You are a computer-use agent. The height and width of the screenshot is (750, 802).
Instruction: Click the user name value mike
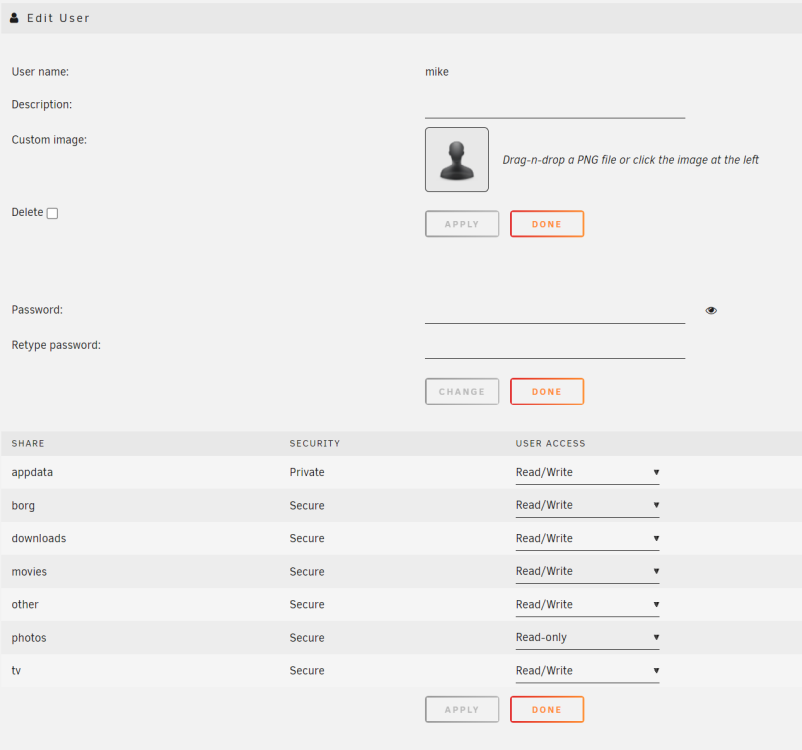[437, 72]
